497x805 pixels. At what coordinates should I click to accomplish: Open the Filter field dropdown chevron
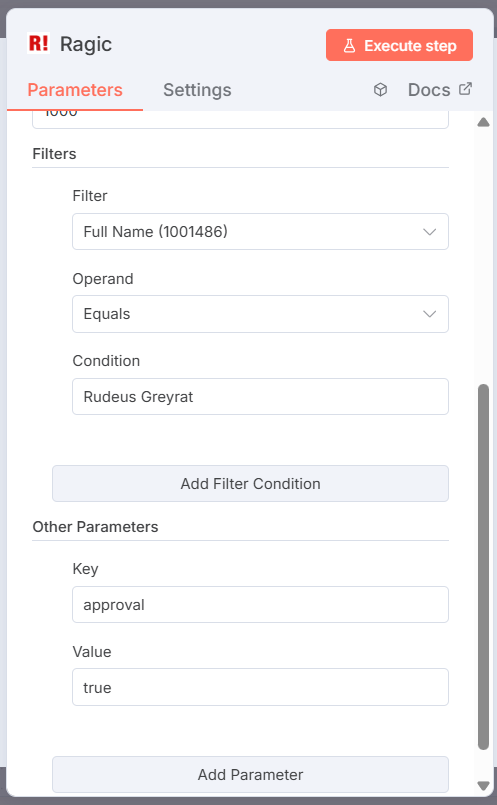coord(430,232)
